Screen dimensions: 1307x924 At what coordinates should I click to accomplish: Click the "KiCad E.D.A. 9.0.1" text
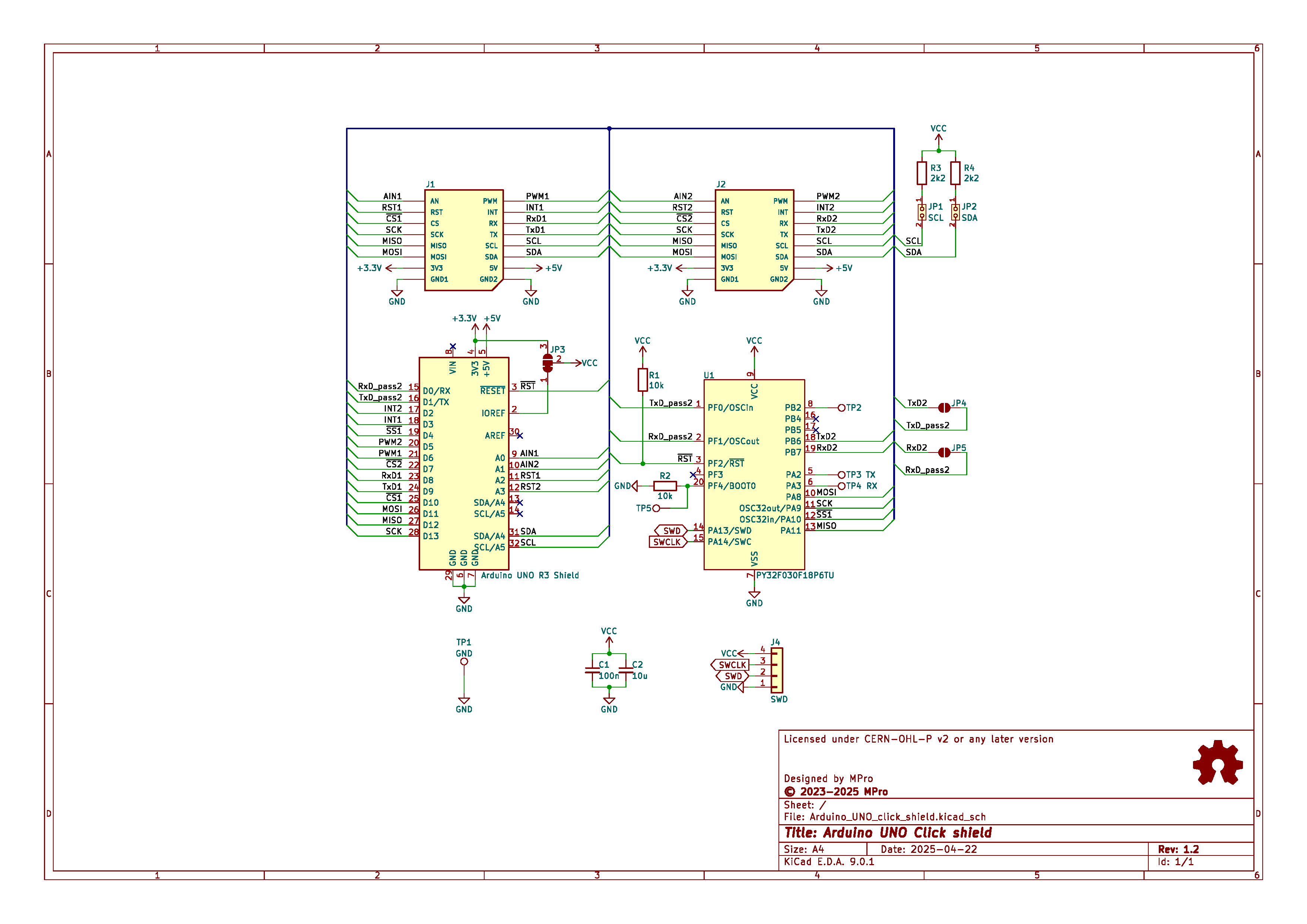(x=829, y=861)
